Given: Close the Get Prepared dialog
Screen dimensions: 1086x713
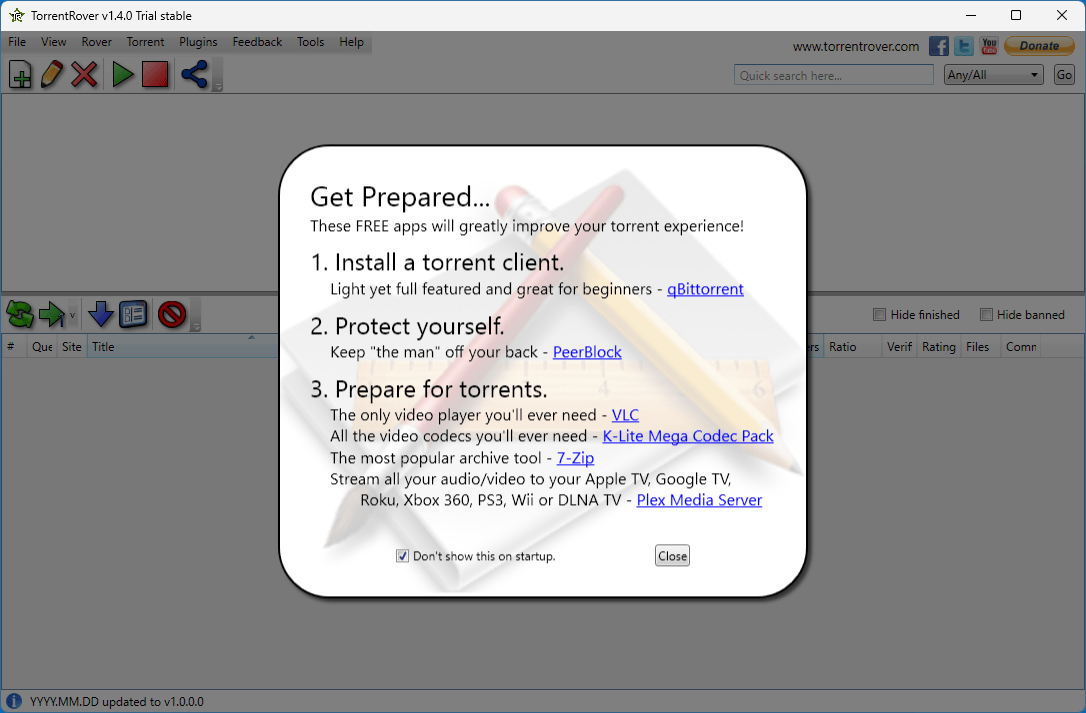Looking at the screenshot, I should 673,556.
